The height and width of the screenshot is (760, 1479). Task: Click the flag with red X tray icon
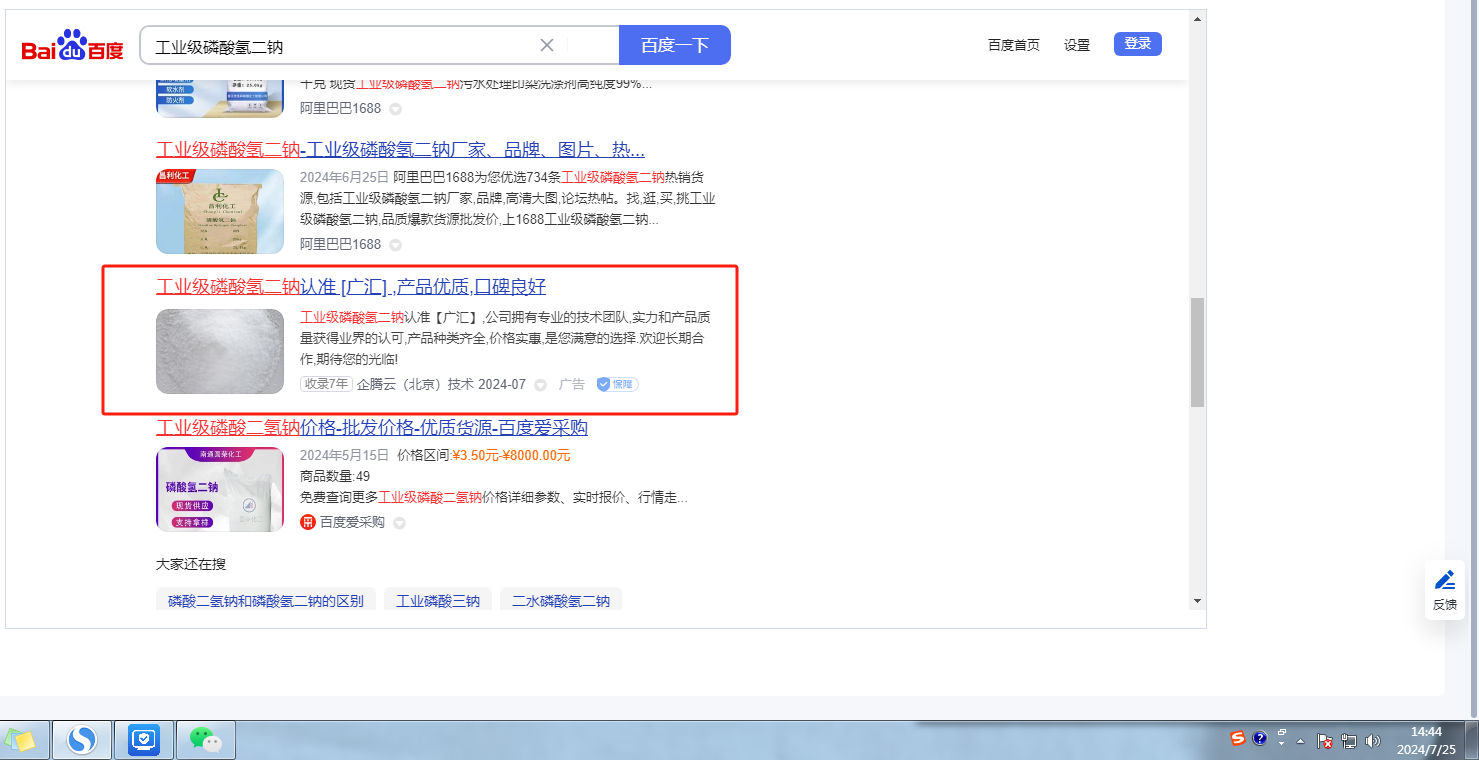1324,741
